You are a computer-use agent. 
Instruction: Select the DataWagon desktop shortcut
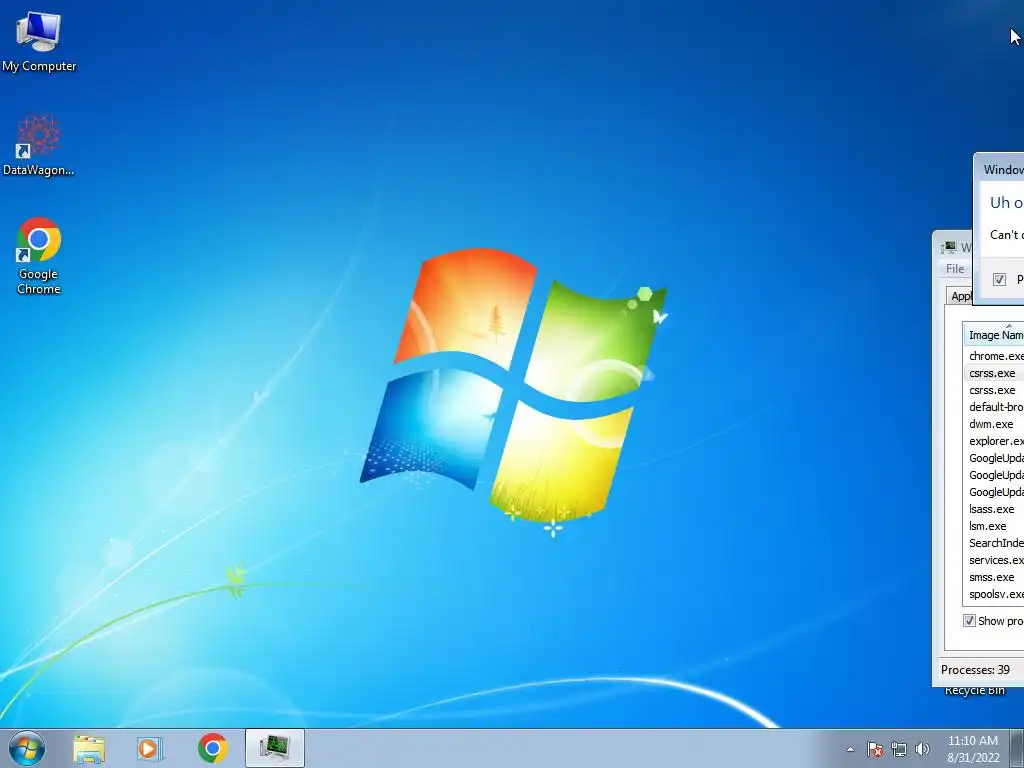pos(39,145)
